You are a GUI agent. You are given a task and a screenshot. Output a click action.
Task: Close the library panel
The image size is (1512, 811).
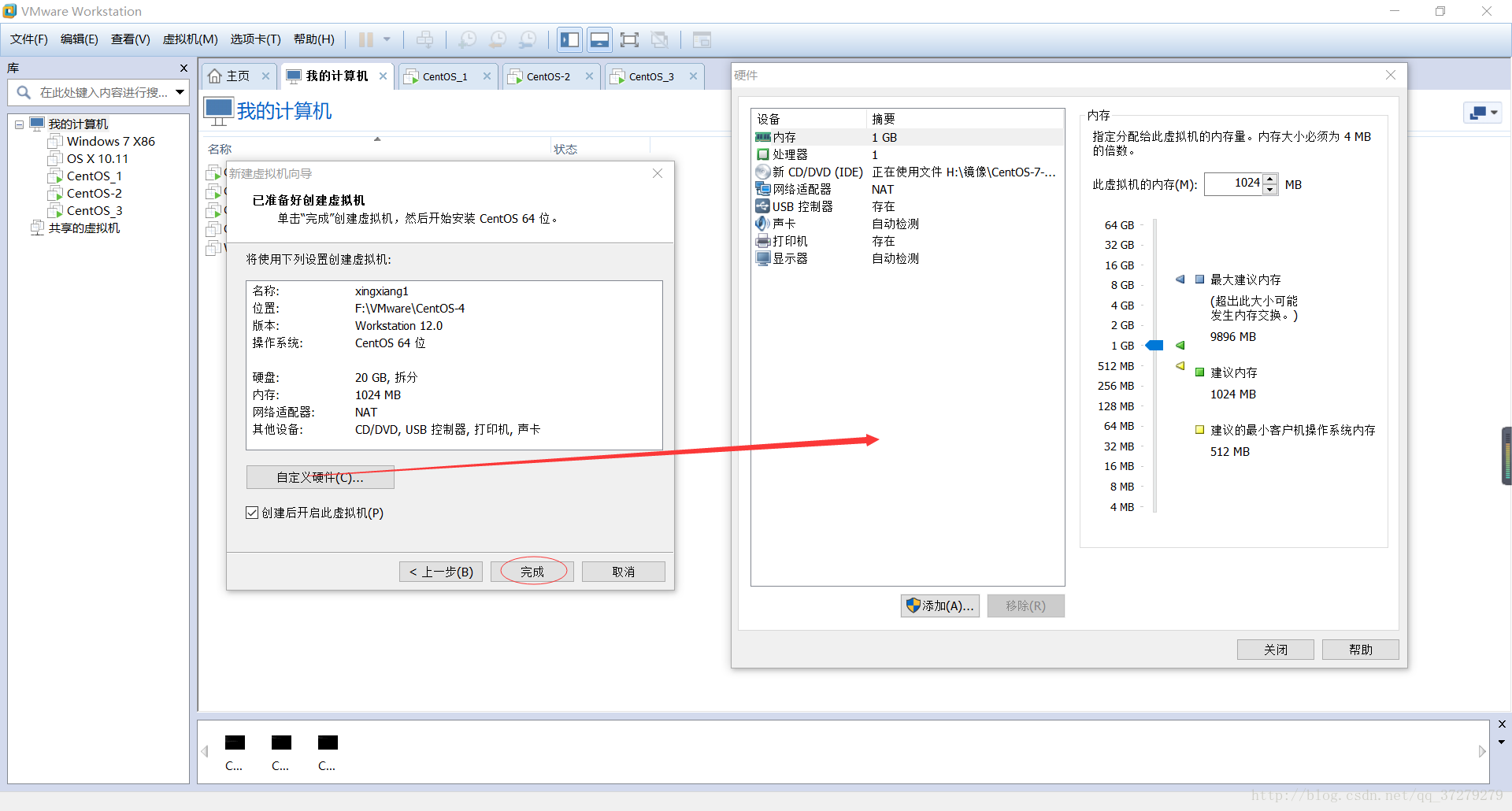click(x=183, y=69)
